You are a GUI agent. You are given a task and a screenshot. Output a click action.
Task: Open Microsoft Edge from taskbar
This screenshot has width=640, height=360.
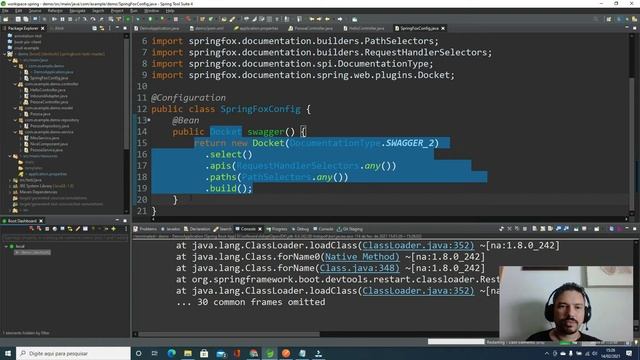pyautogui.click(x=171, y=353)
